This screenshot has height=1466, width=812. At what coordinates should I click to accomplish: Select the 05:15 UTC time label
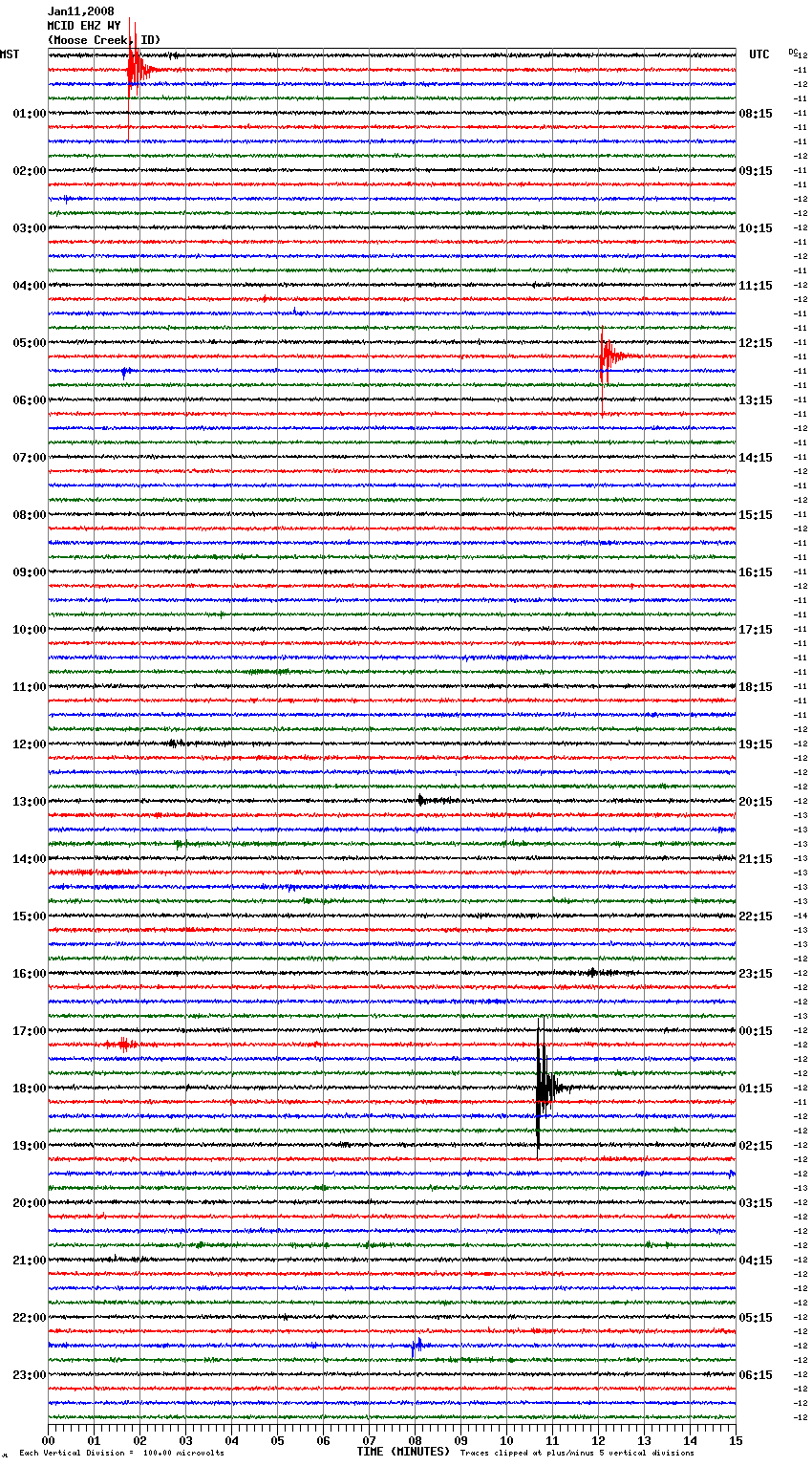point(756,1318)
